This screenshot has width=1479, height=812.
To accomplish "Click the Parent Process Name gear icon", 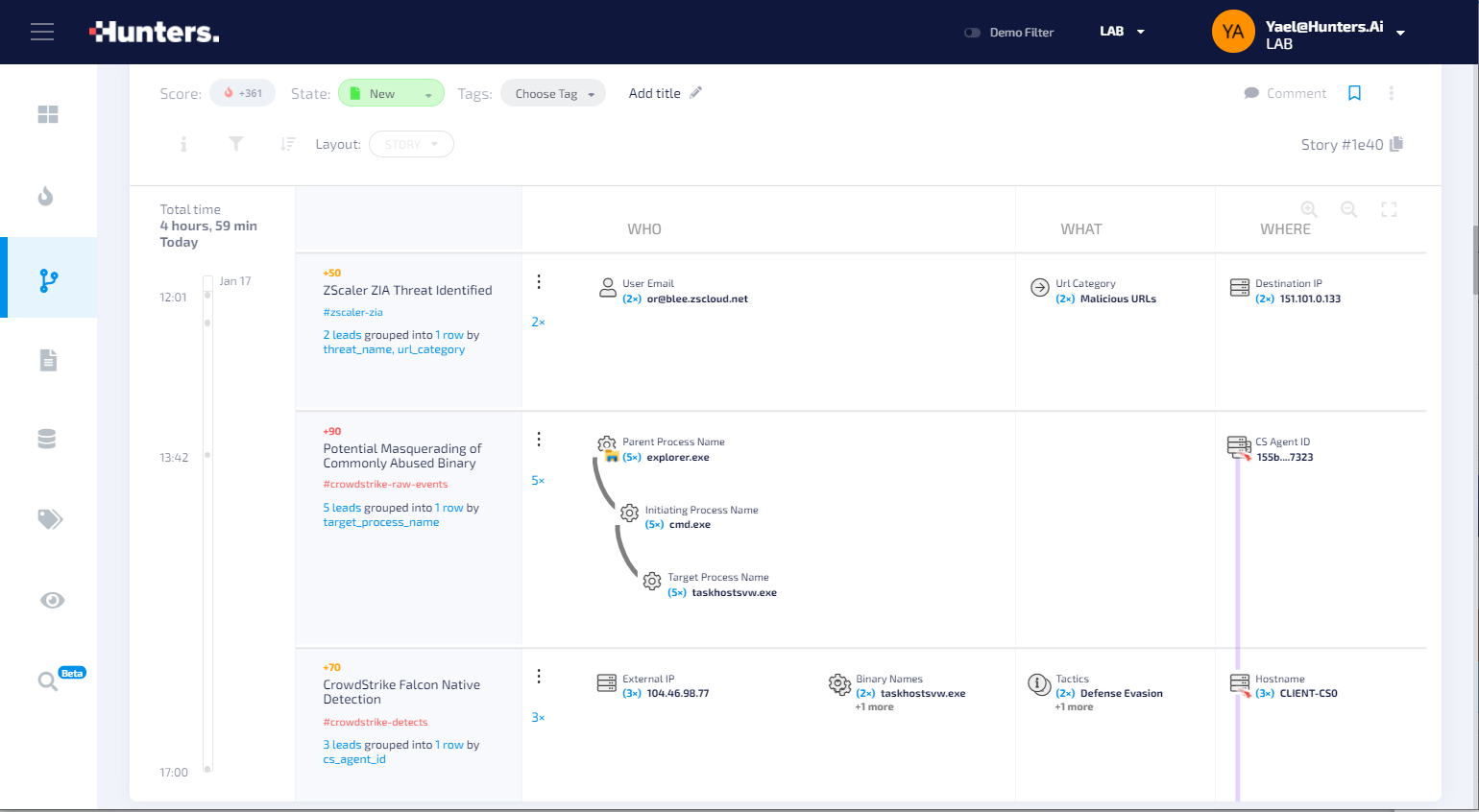I will pos(607,446).
